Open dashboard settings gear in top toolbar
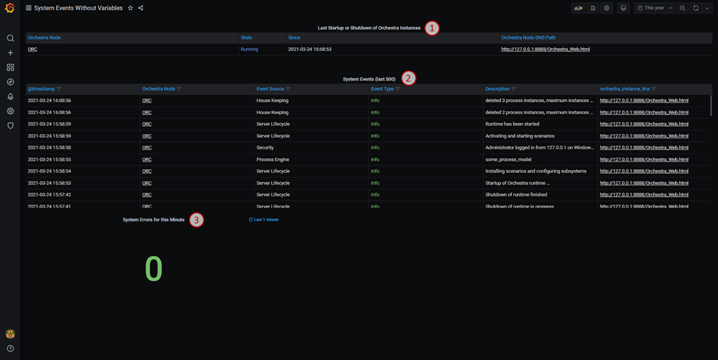 tap(606, 8)
